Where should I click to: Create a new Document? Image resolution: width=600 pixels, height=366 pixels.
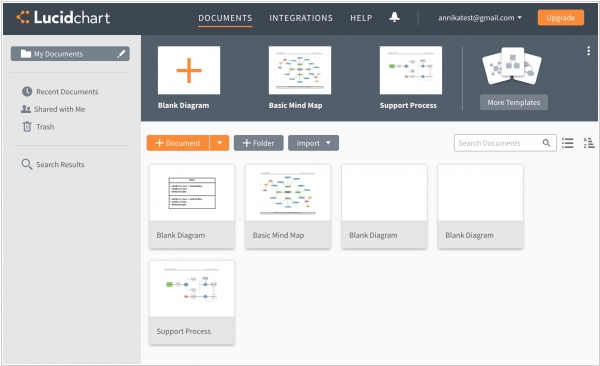coord(178,143)
